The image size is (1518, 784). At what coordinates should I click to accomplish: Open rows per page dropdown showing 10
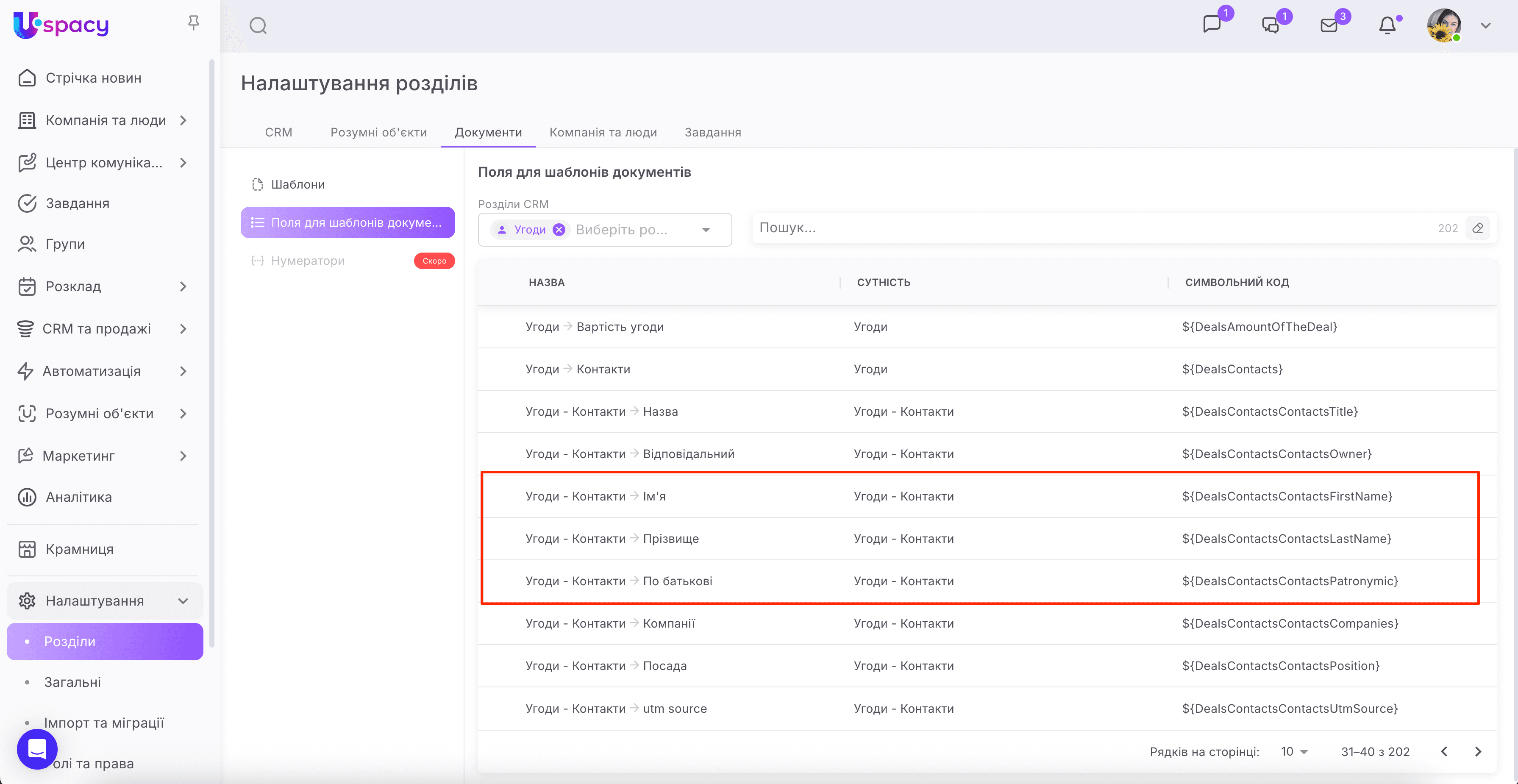pyautogui.click(x=1294, y=751)
